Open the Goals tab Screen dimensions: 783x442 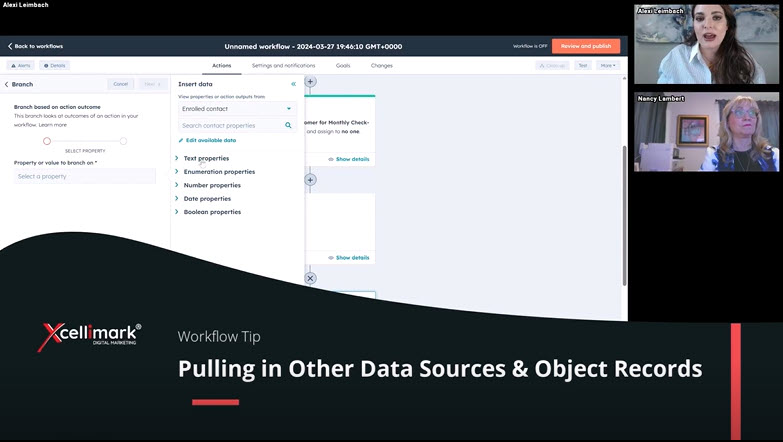pyautogui.click(x=343, y=65)
